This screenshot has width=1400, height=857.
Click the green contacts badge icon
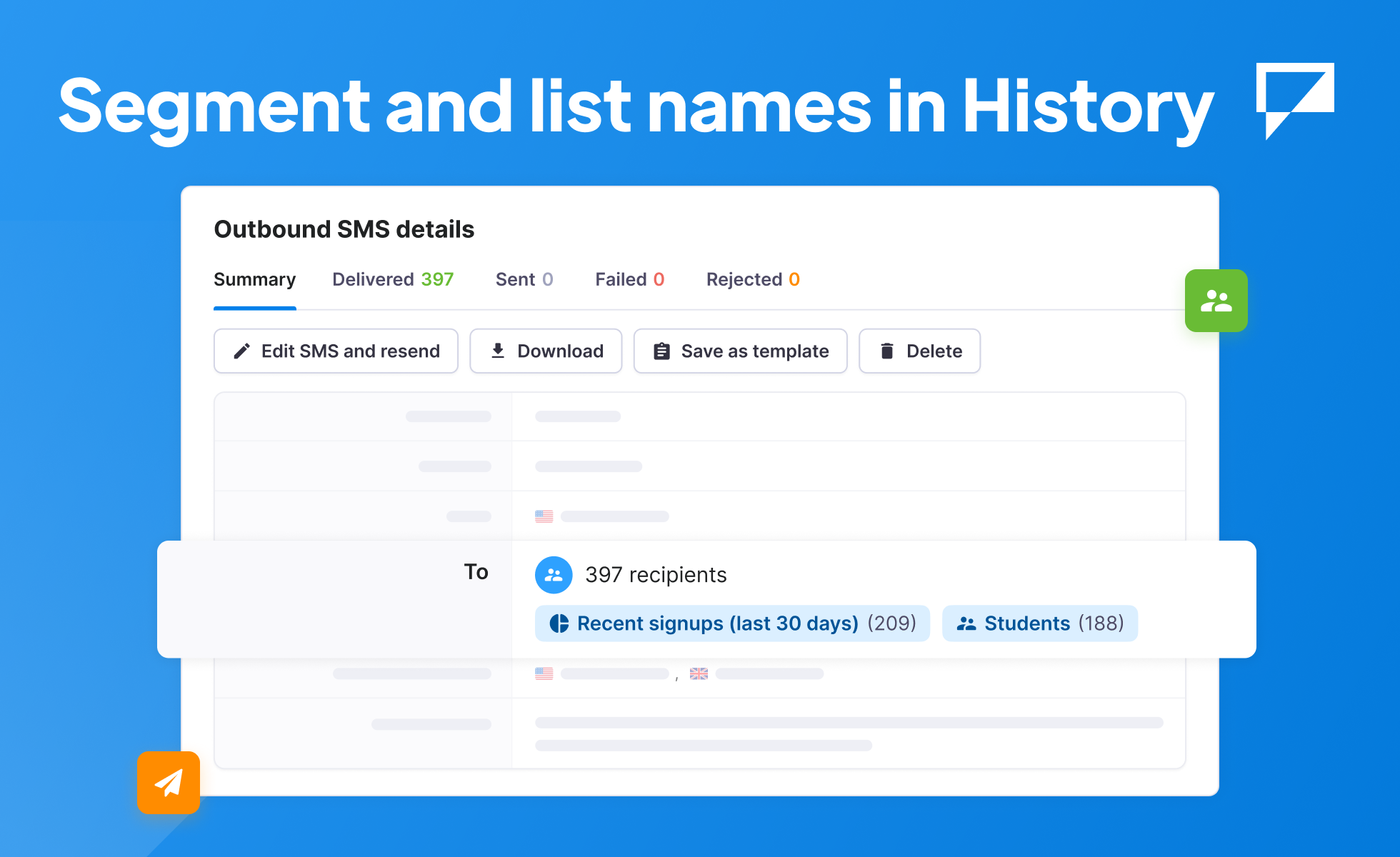point(1216,301)
